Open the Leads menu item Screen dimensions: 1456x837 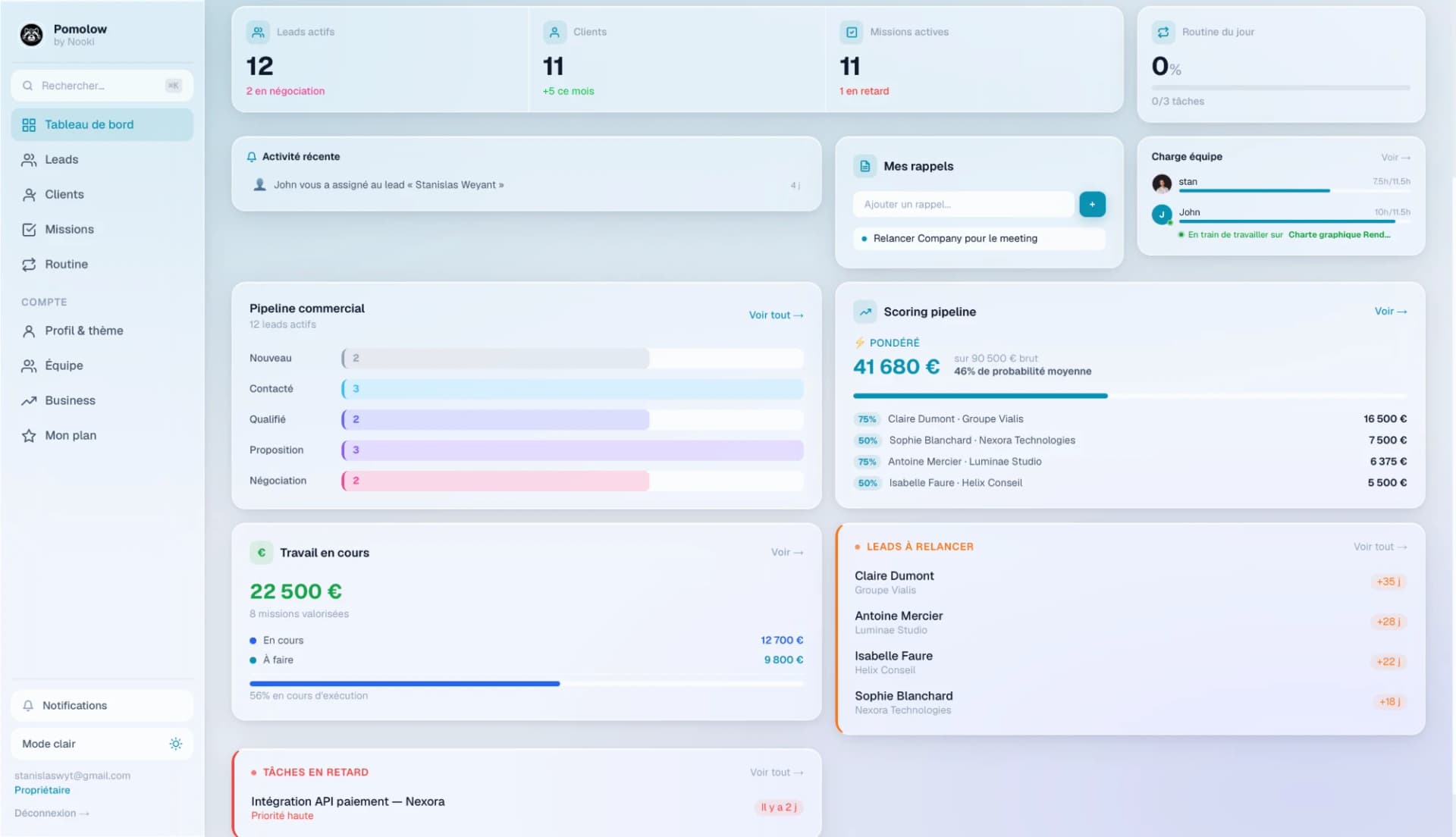click(x=102, y=160)
